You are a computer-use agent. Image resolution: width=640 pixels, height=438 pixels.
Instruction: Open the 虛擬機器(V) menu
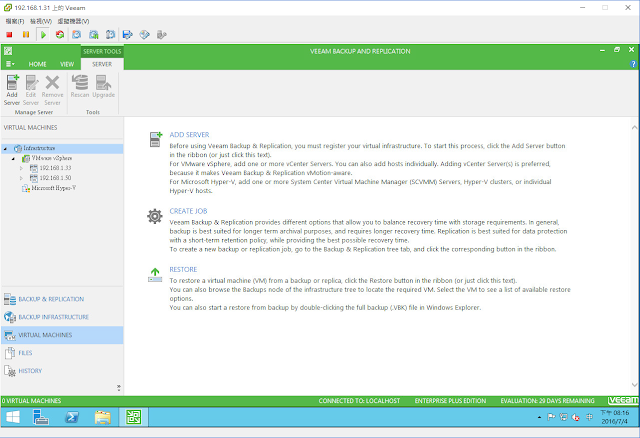tap(73, 21)
